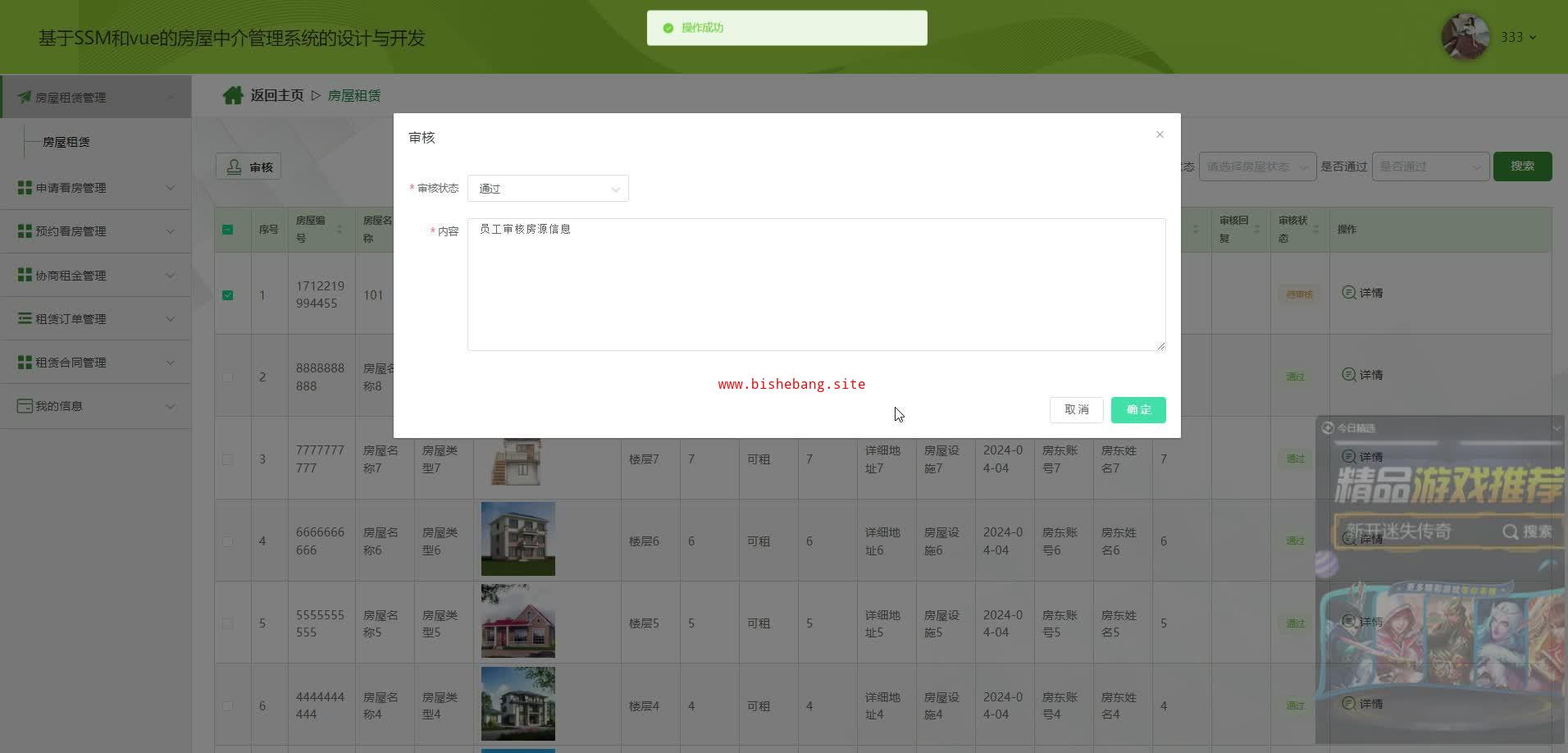
Task: Click the 协商租金管理 grid icon
Action: (x=25, y=275)
